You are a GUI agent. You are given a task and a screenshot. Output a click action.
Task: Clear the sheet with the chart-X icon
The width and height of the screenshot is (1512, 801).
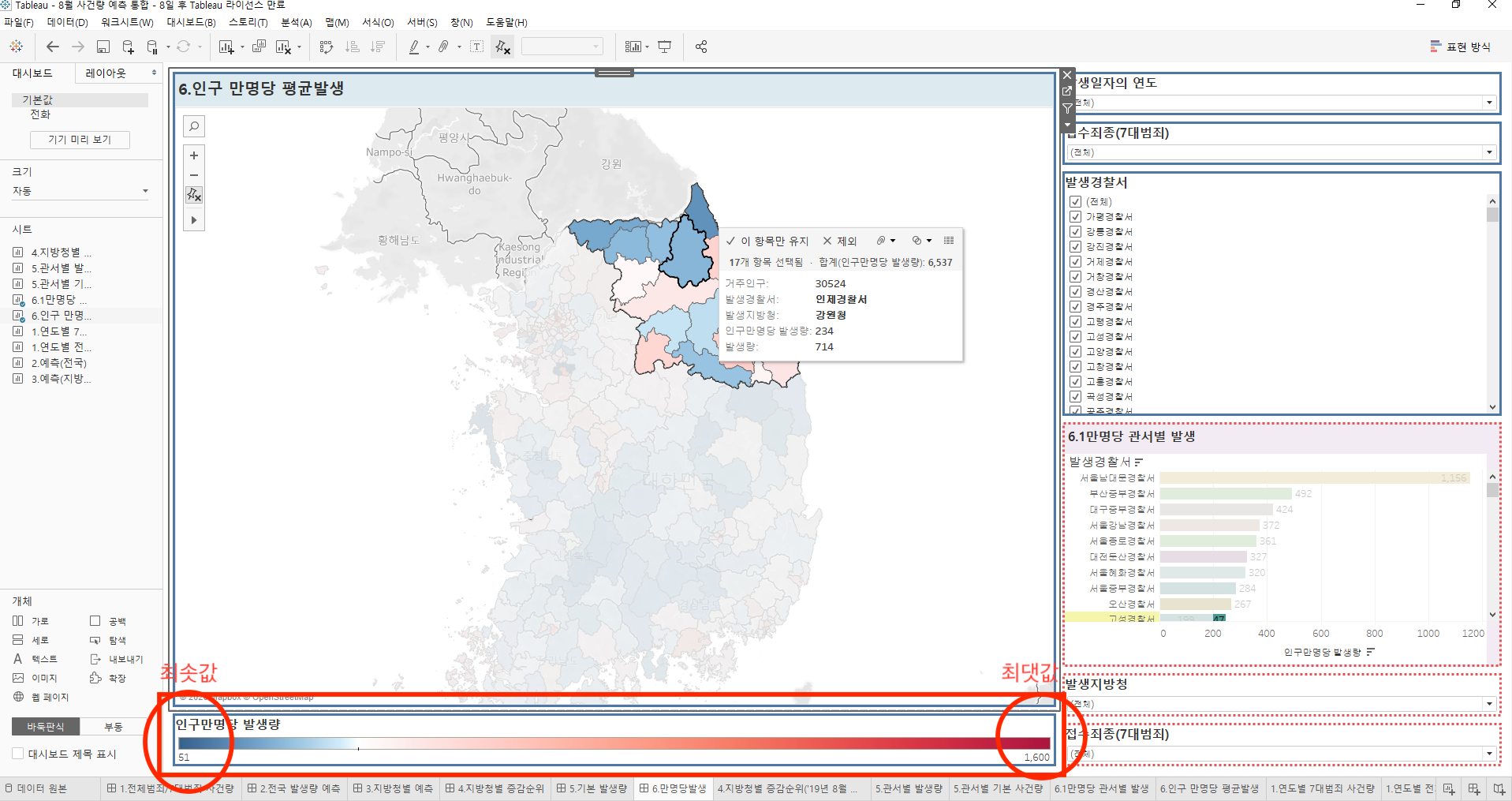click(x=283, y=47)
